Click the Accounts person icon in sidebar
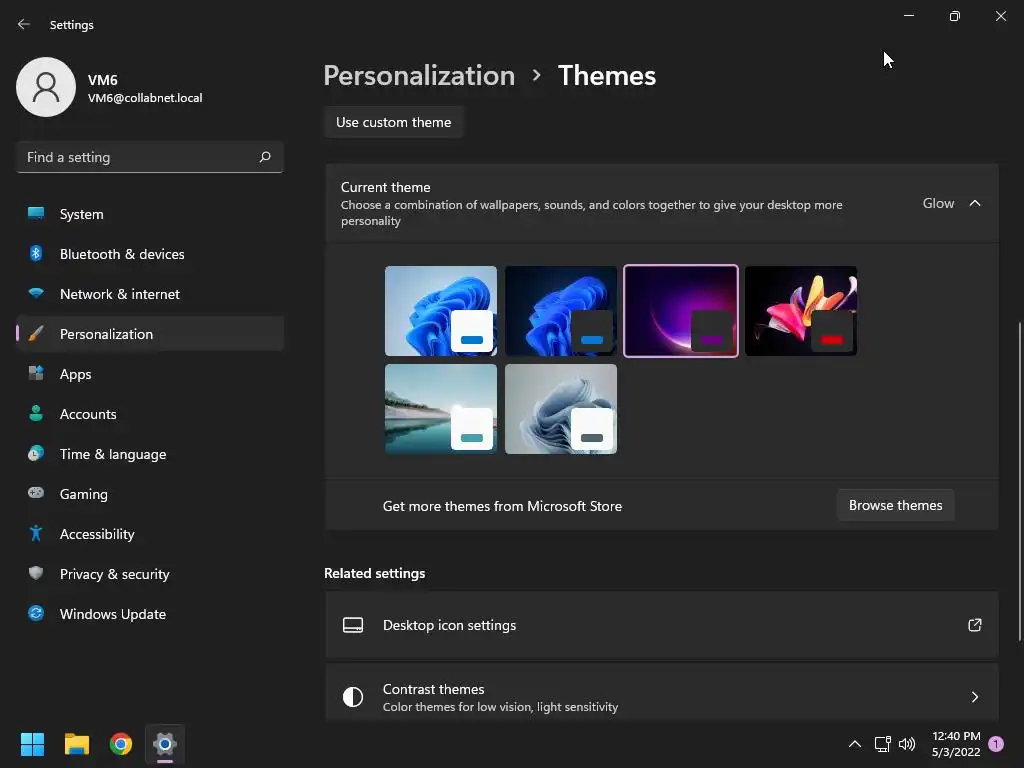This screenshot has height=768, width=1024. click(36, 413)
